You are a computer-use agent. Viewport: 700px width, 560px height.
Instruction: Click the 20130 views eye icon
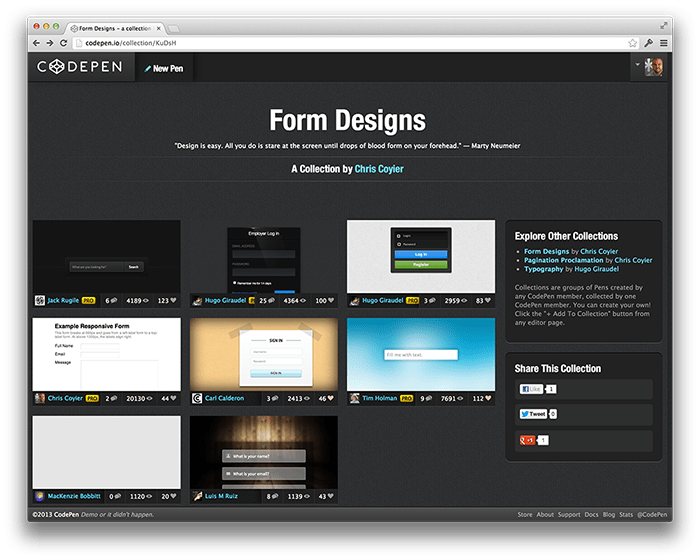tap(149, 398)
